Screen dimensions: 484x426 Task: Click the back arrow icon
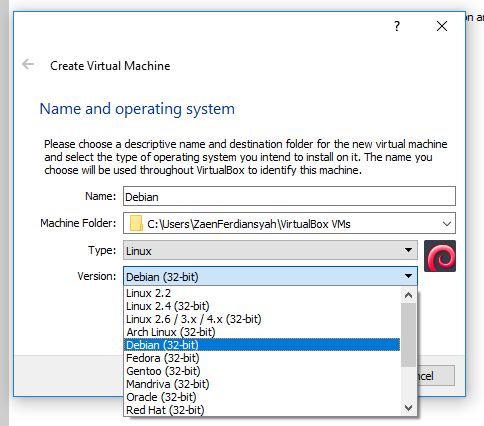28,64
